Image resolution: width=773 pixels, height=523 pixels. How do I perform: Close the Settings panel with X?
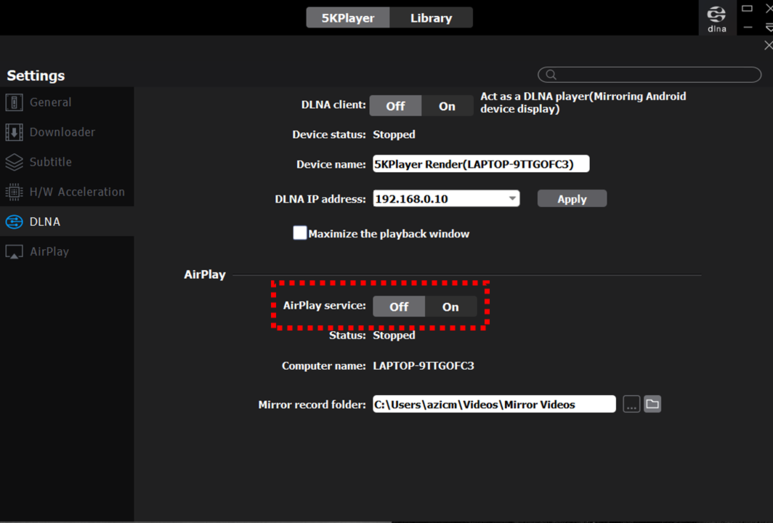point(768,45)
